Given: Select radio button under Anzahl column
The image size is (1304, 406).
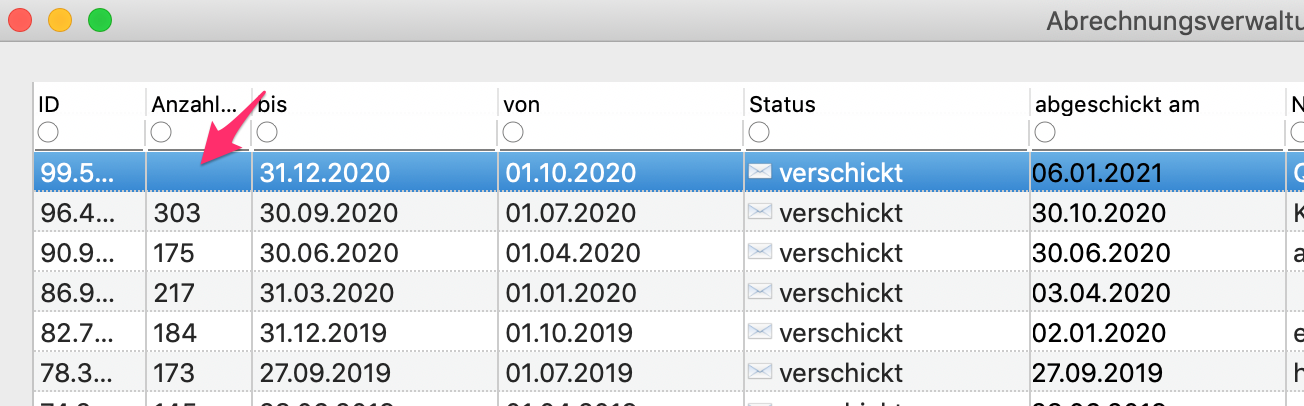Looking at the screenshot, I should (x=161, y=132).
